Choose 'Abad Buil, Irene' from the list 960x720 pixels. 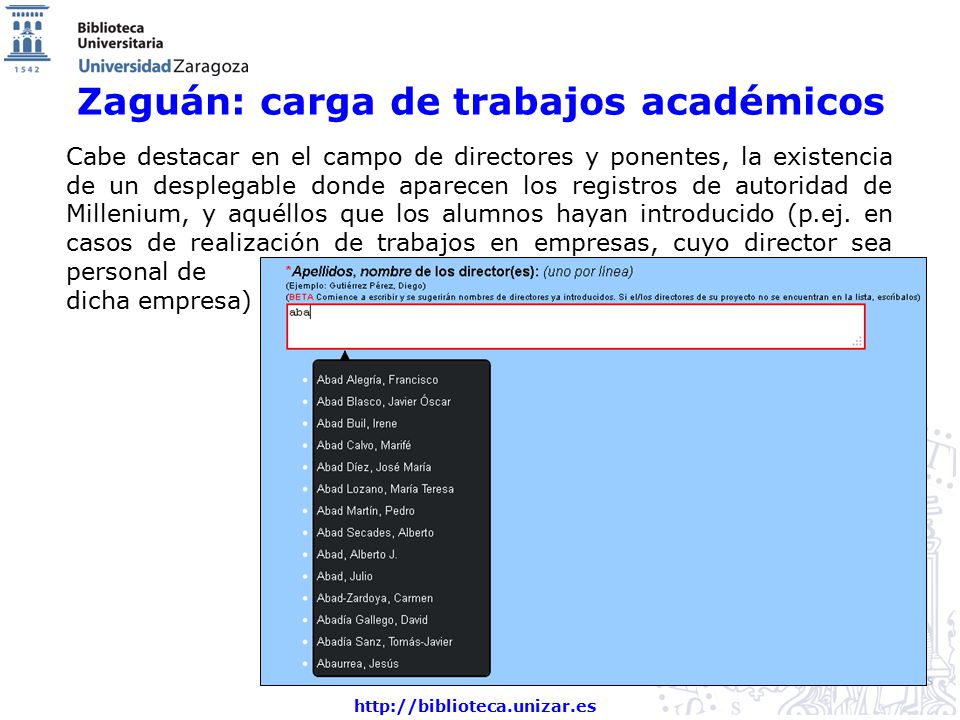point(356,424)
